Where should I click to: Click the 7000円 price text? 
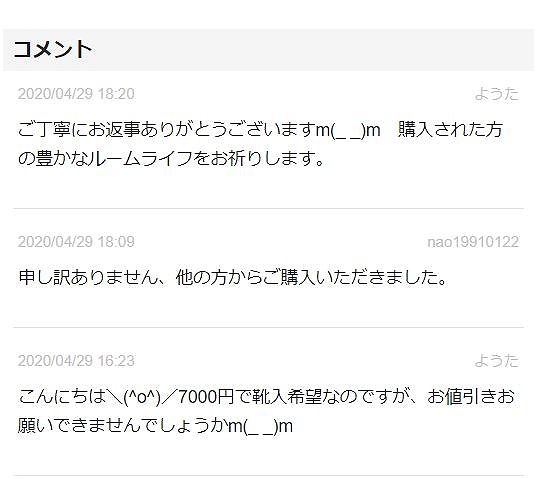click(206, 397)
